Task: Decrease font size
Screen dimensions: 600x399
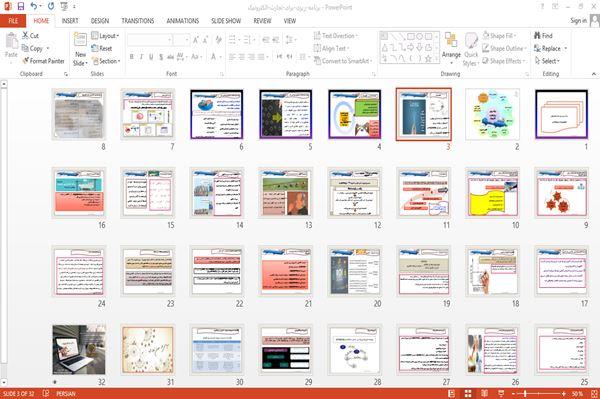Action: pyautogui.click(x=205, y=40)
